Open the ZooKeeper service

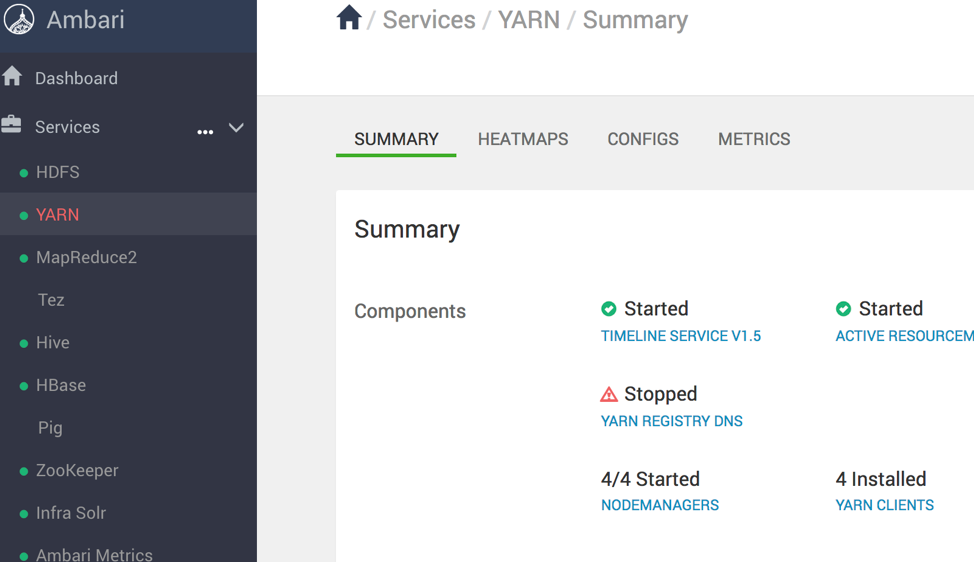[x=77, y=470]
